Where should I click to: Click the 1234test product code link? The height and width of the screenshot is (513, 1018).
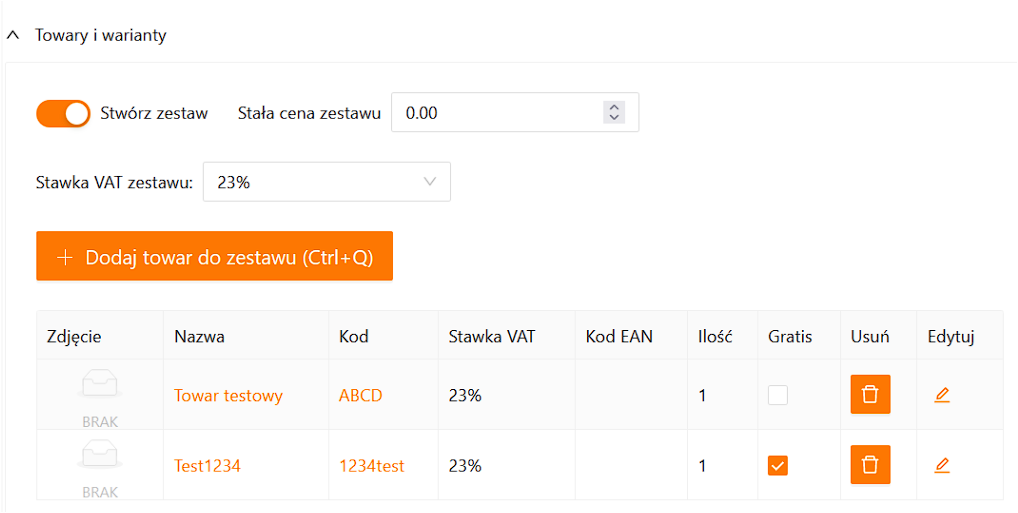point(372,465)
